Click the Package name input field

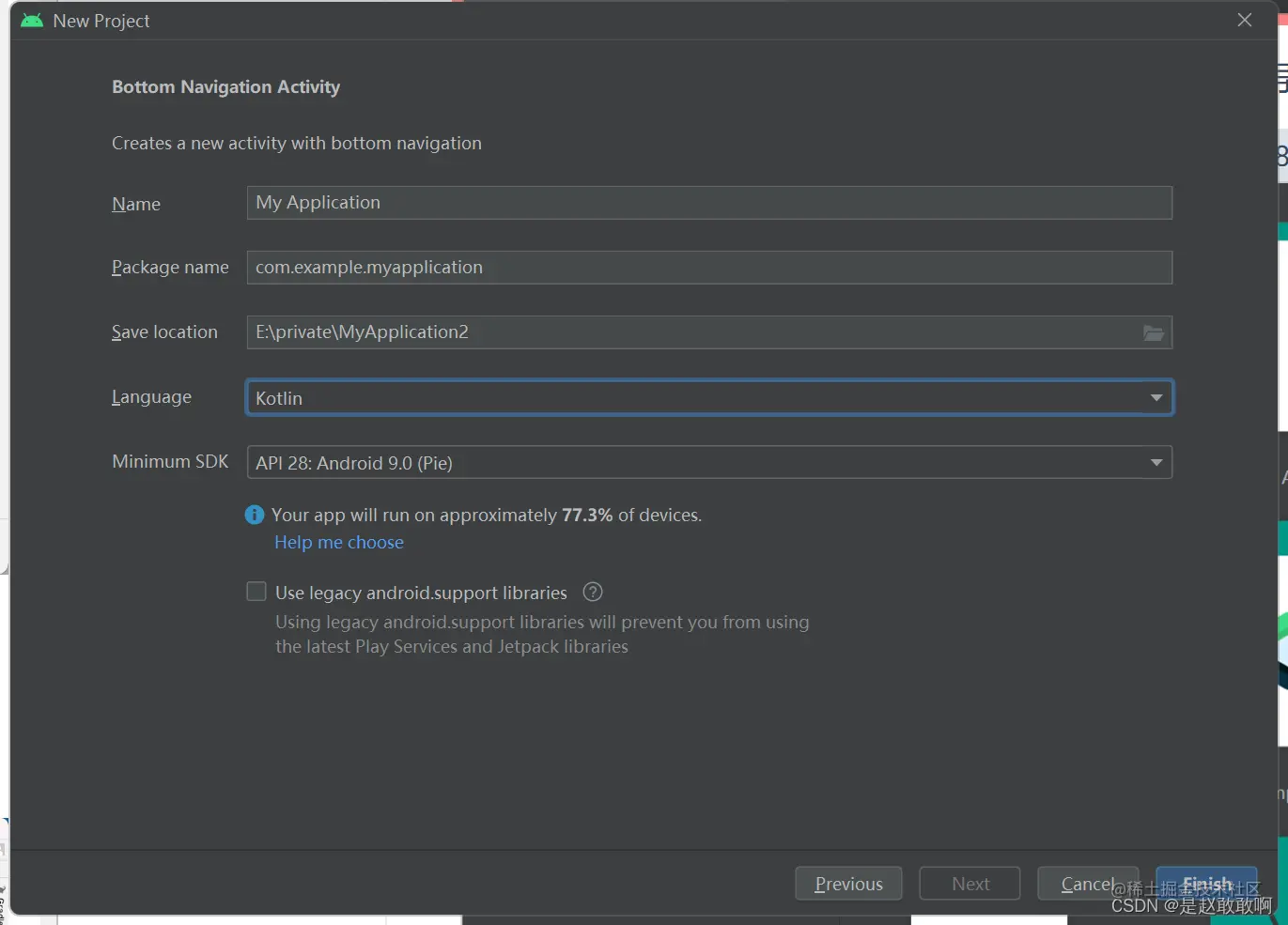point(709,268)
